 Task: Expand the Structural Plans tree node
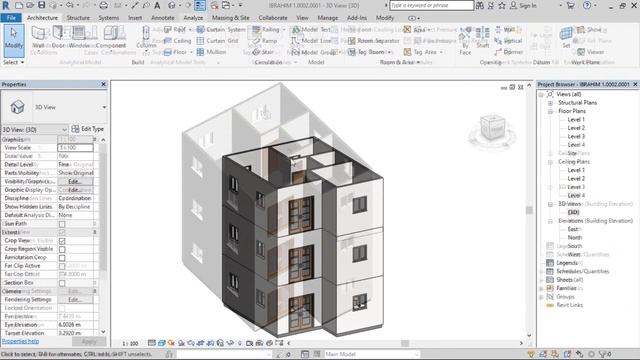pyautogui.click(x=550, y=103)
